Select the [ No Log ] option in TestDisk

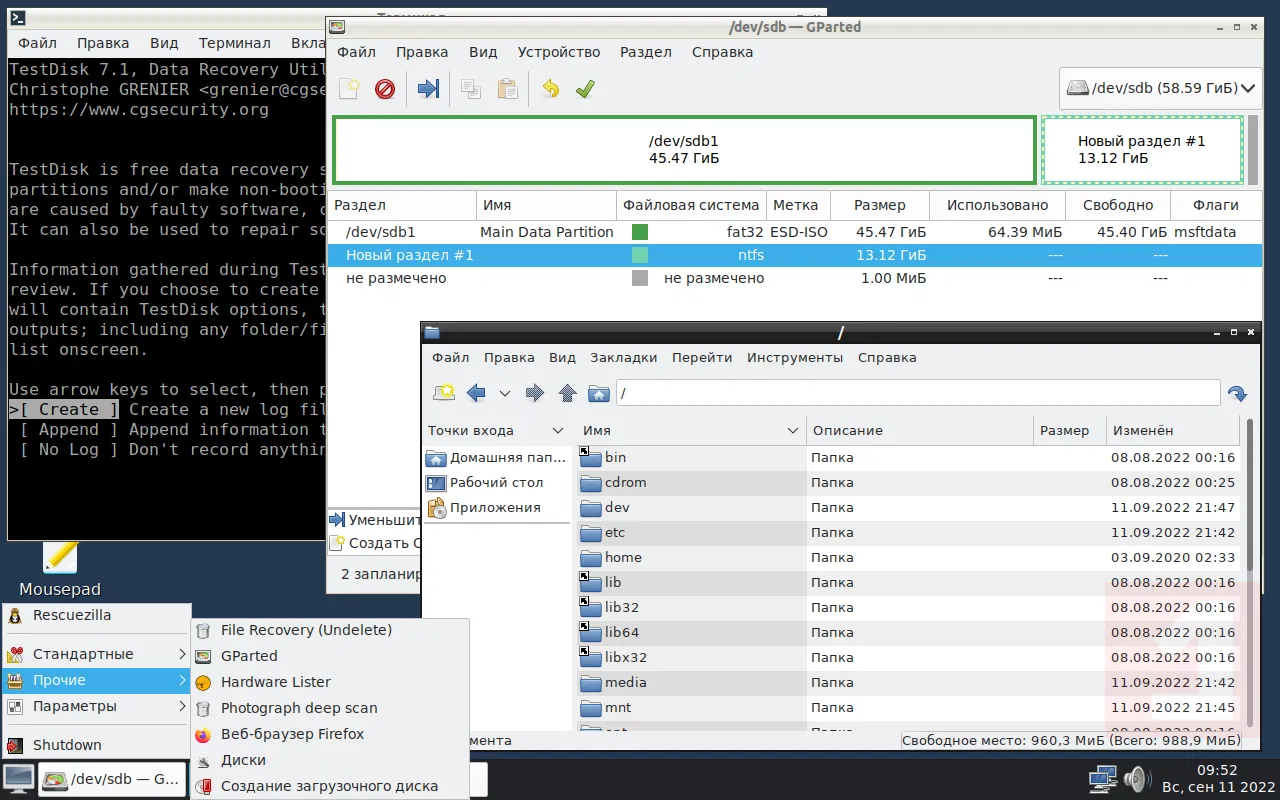tap(69, 449)
